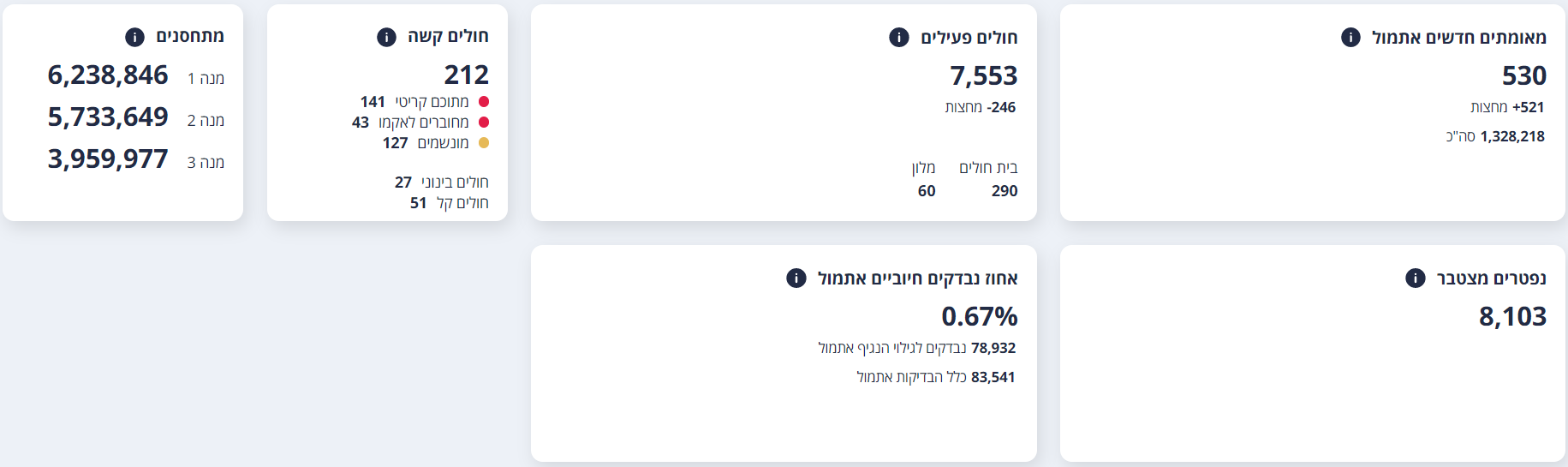This screenshot has width=1568, height=467.
Task: Select the בית חולים 290 statistic
Action: click(988, 179)
